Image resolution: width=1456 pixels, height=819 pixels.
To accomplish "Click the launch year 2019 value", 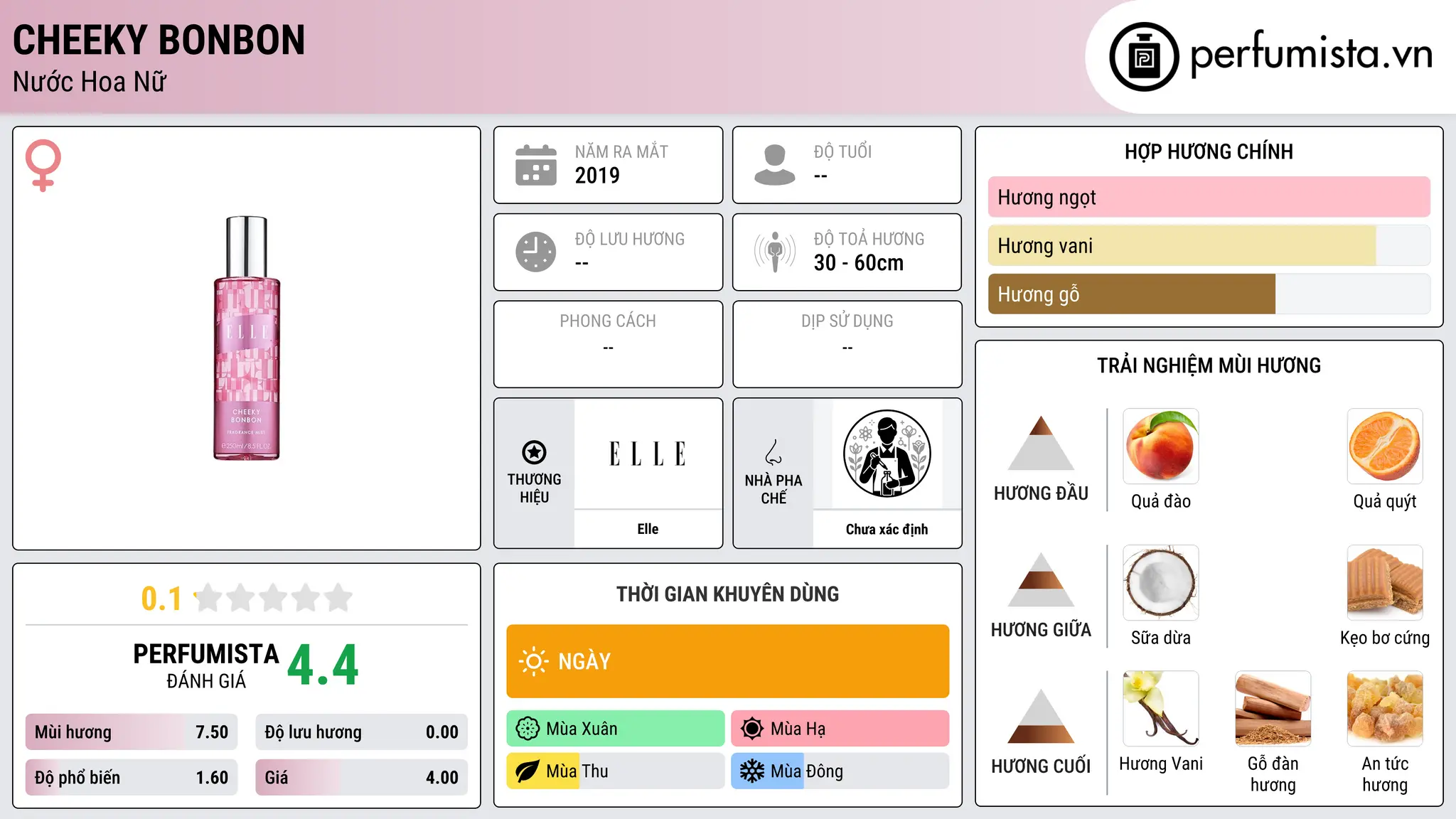I will tap(597, 176).
